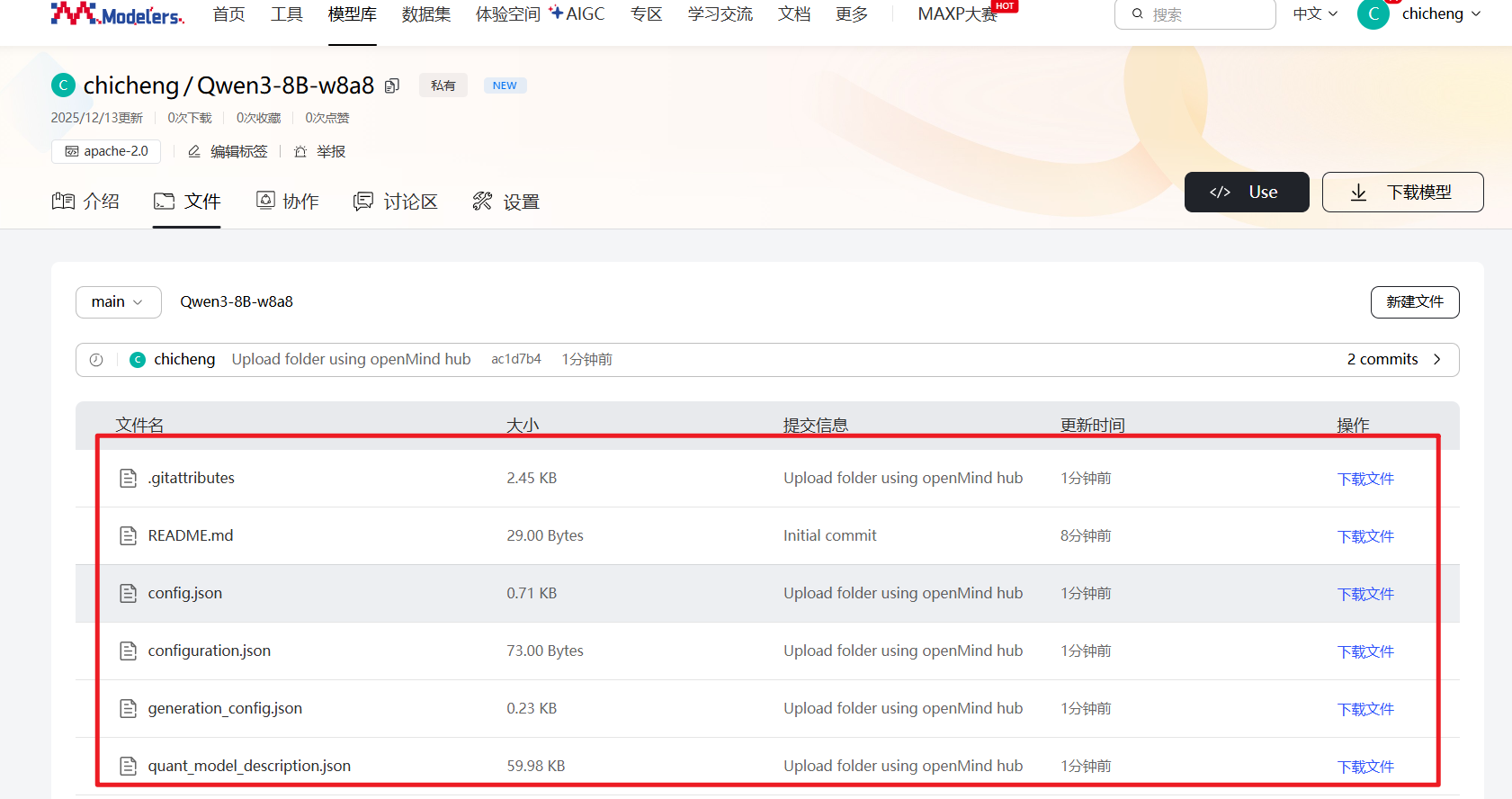Download the .gitattributes file via 下载文件

1365,479
